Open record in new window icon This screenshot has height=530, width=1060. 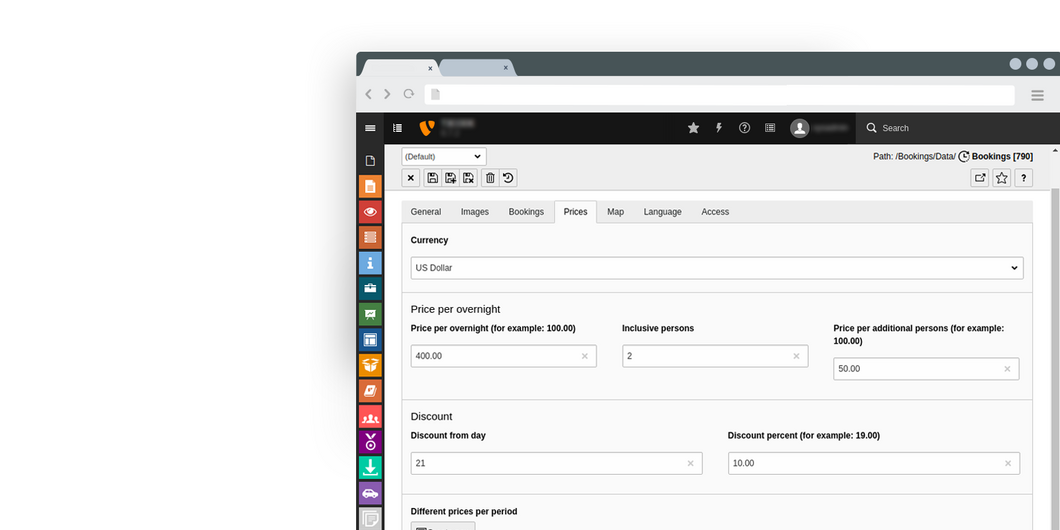tap(980, 178)
